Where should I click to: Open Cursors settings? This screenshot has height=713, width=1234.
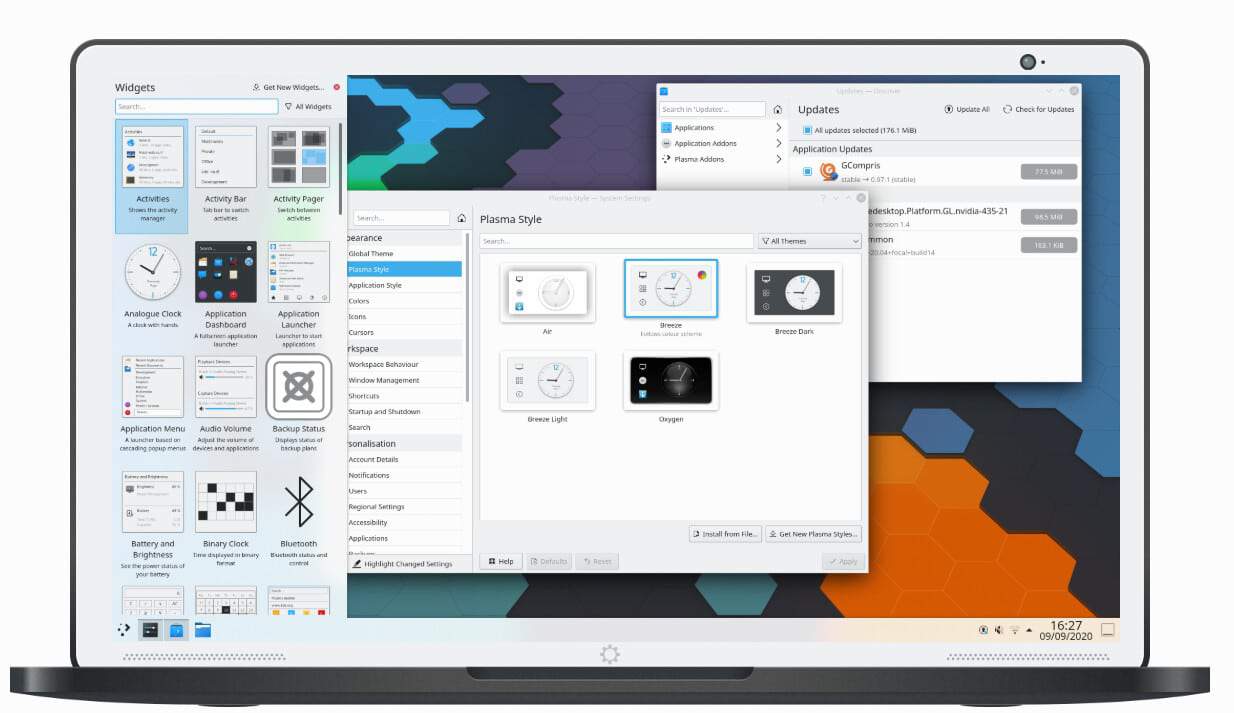(405, 332)
